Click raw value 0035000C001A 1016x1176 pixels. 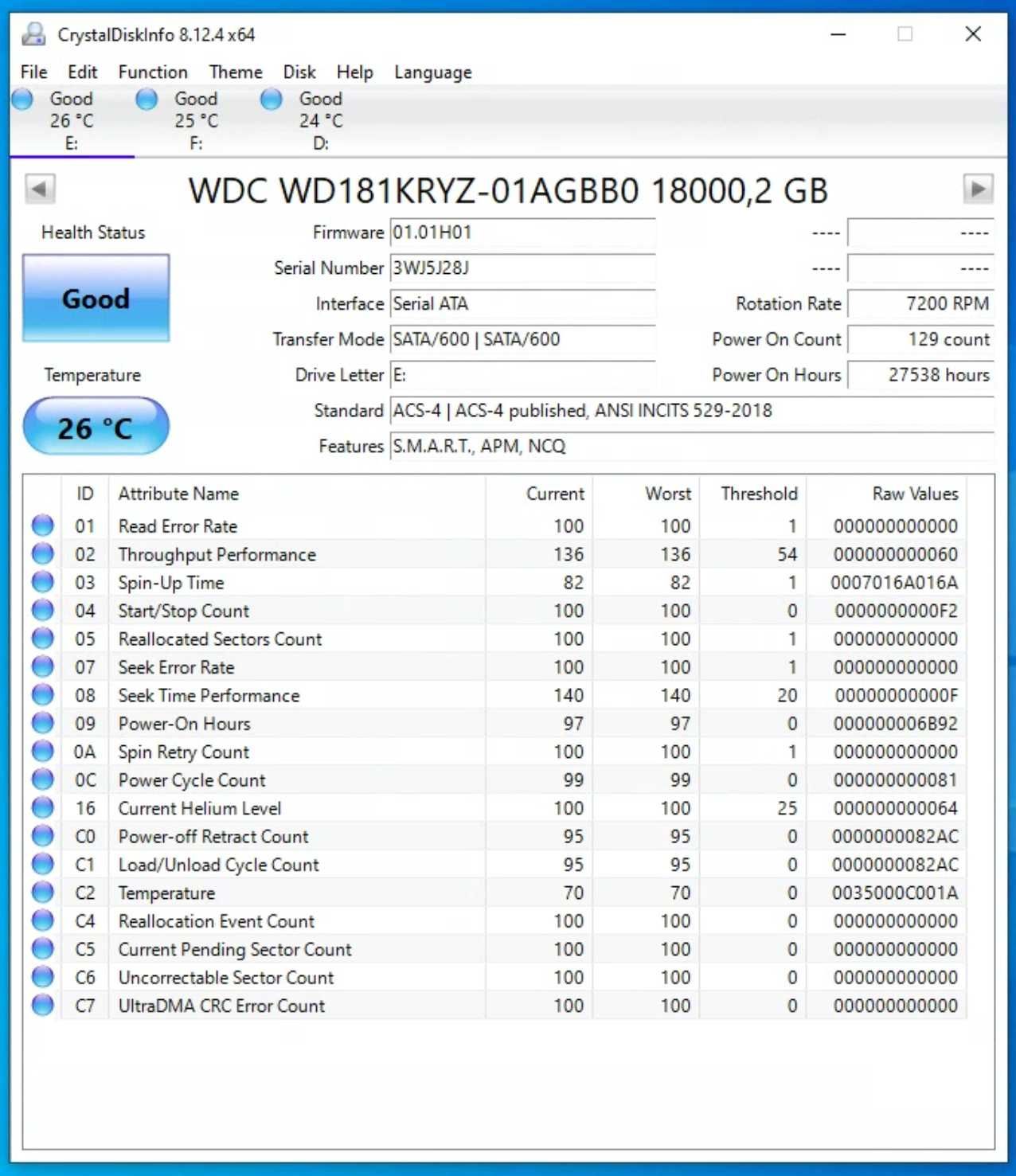[x=895, y=893]
